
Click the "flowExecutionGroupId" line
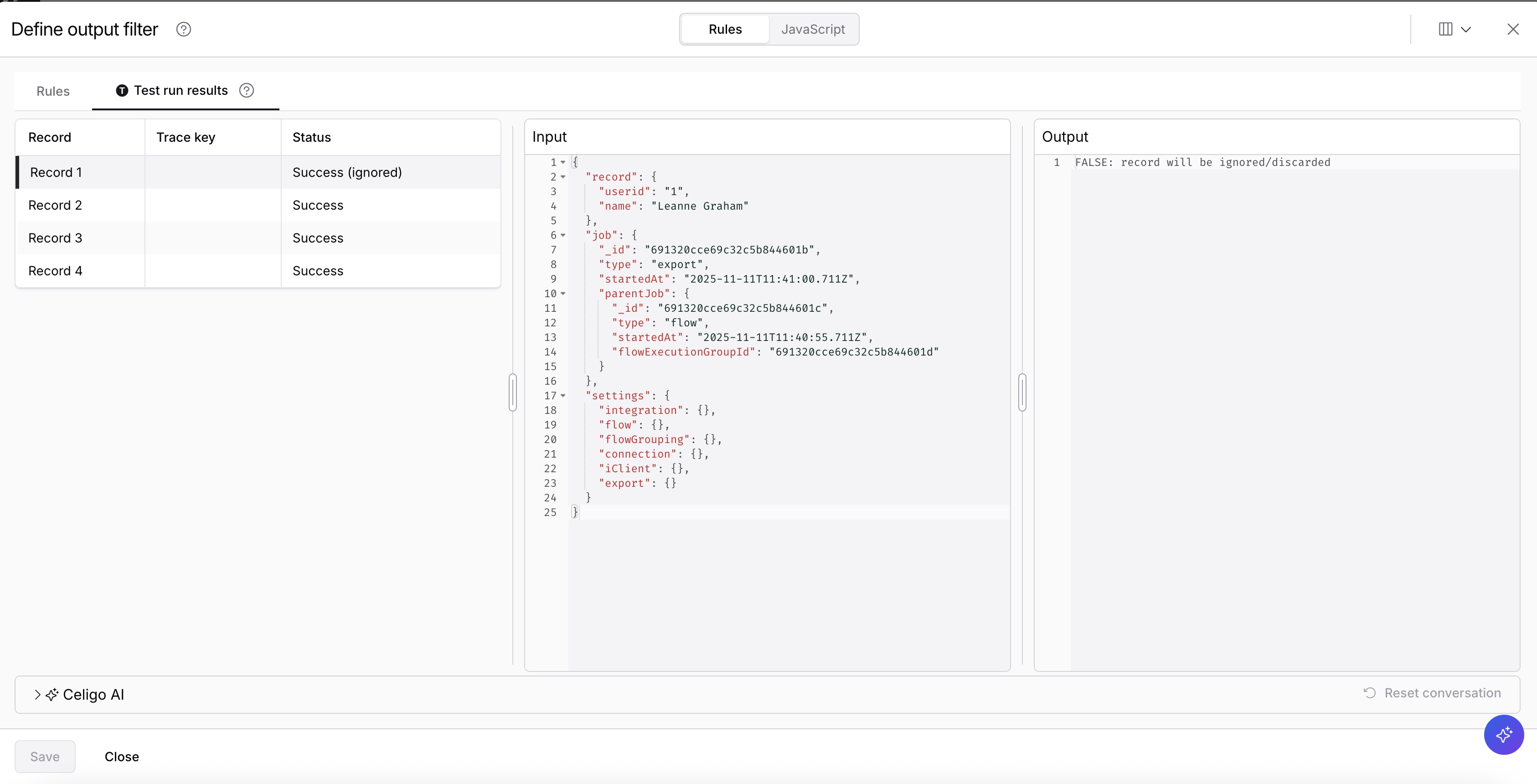point(775,352)
